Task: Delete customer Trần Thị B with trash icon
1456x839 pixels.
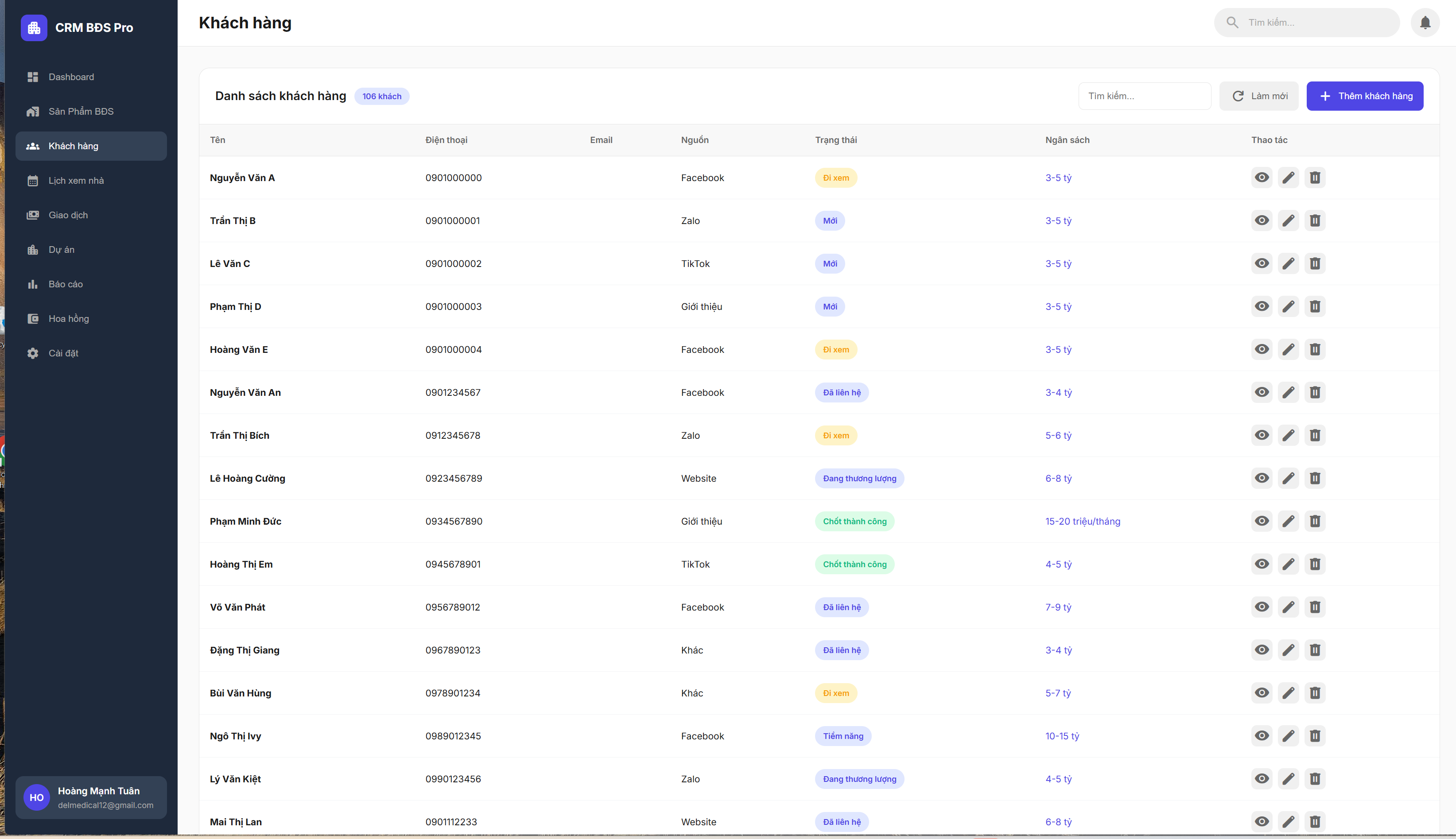Action: tap(1315, 220)
